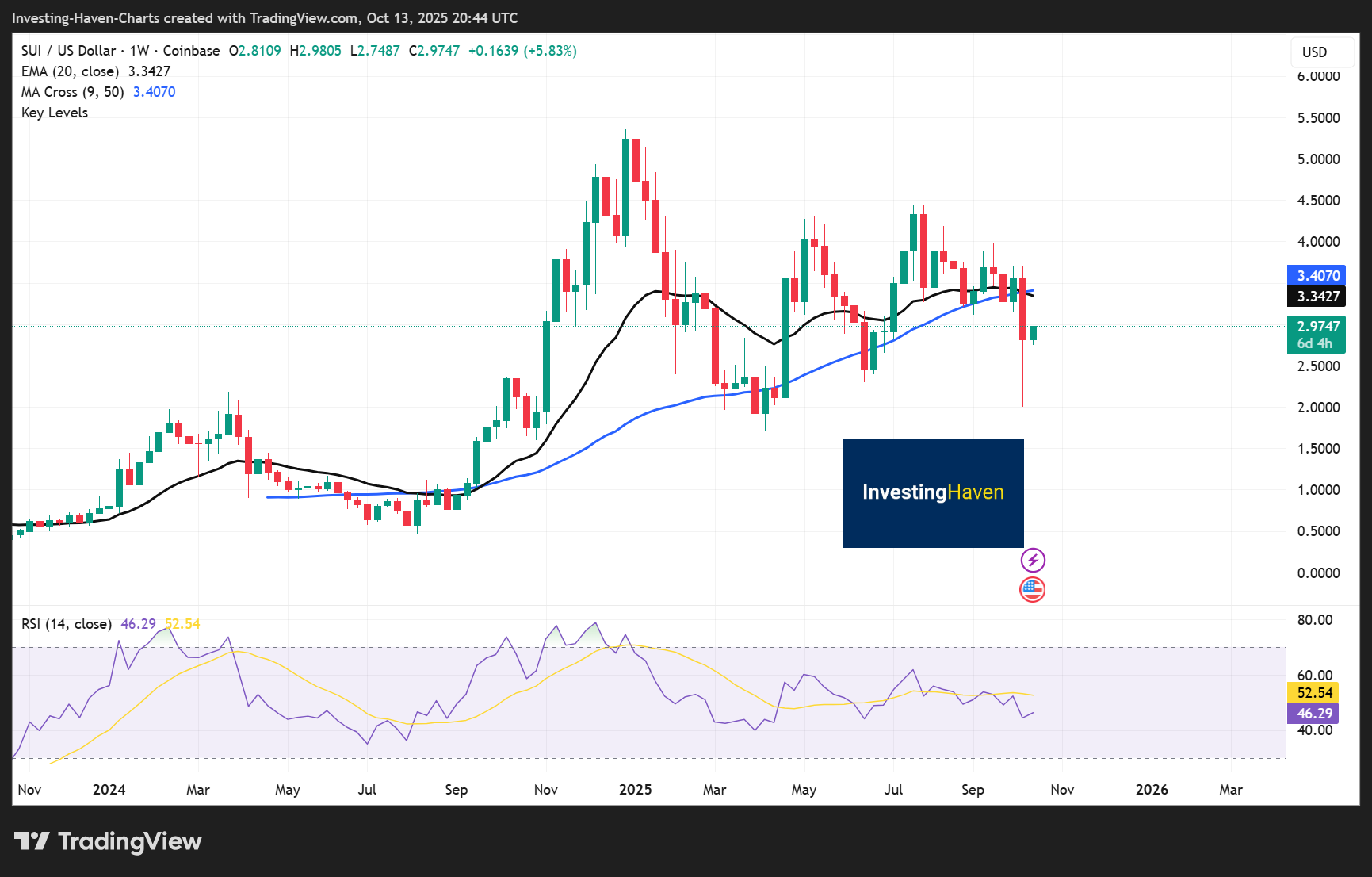Open the USD currency selector

point(1314,52)
